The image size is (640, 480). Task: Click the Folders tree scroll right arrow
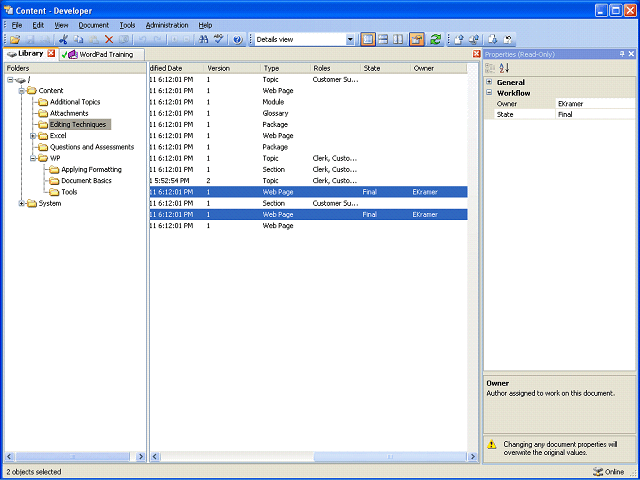[140, 457]
